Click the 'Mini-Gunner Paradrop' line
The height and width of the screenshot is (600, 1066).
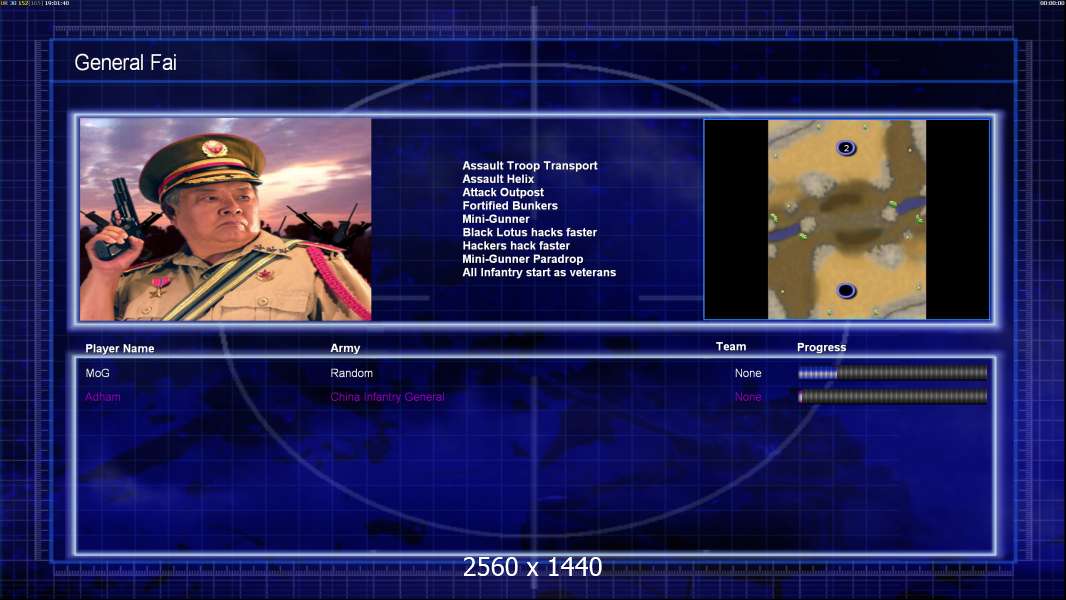(x=522, y=259)
